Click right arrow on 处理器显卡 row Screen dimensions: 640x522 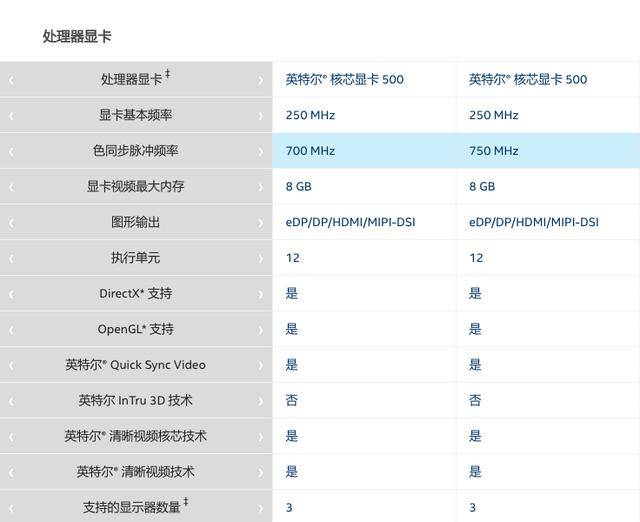click(260, 80)
